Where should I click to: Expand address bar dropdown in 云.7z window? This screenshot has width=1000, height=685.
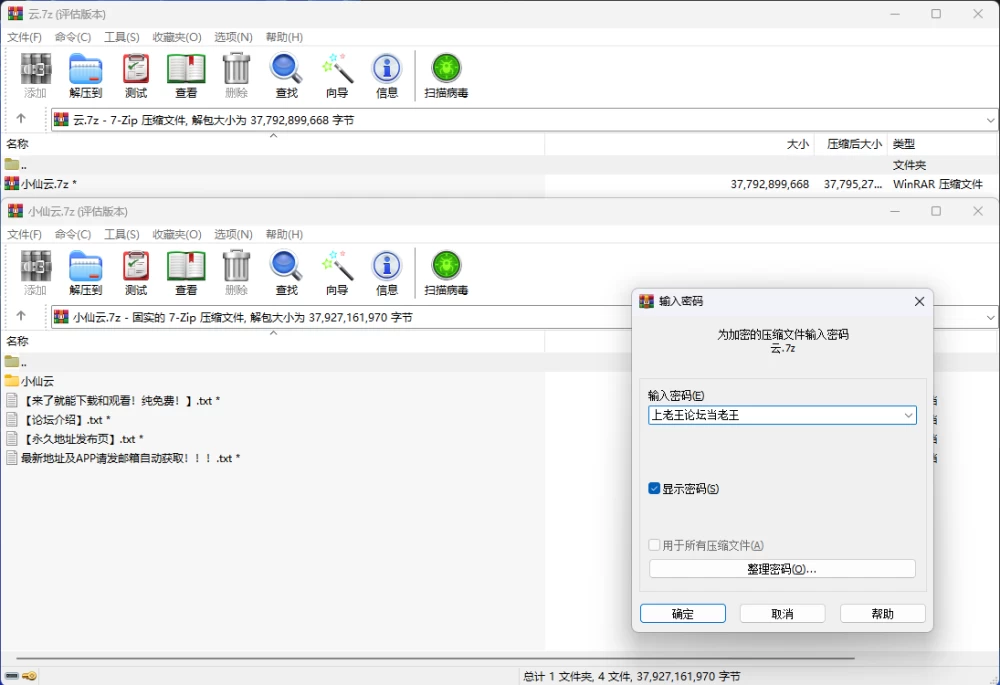point(990,120)
